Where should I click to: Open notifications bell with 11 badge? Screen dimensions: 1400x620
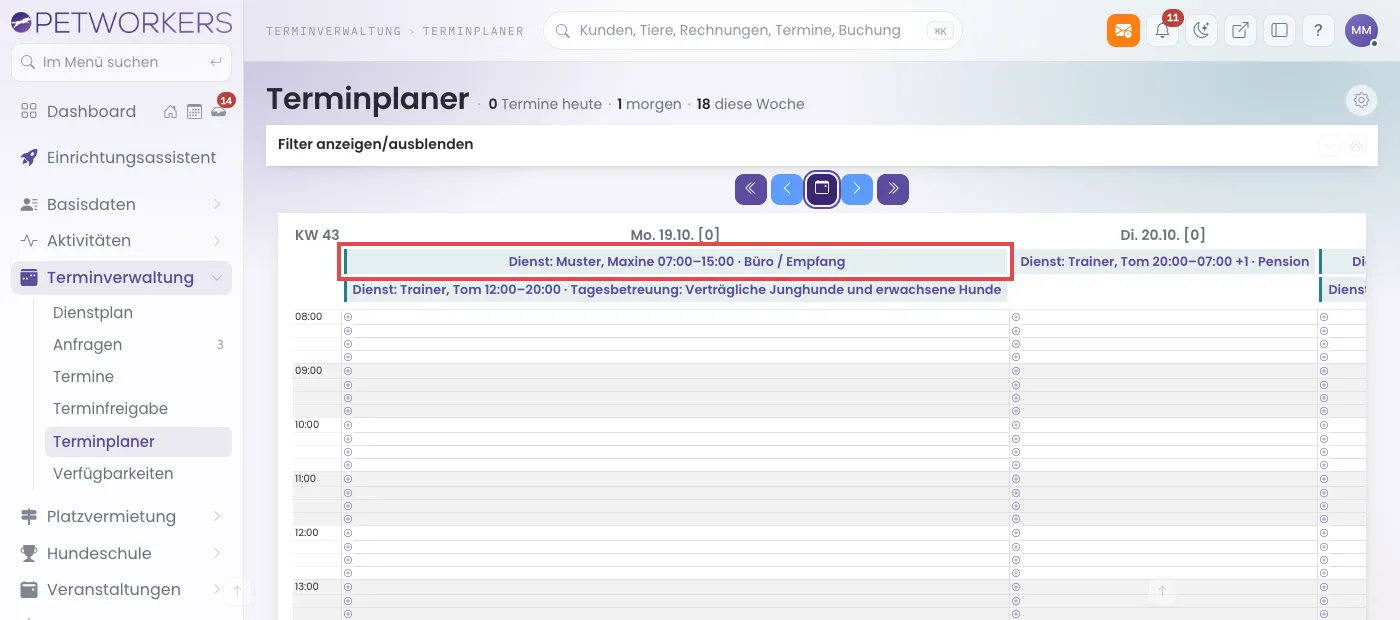(1162, 30)
